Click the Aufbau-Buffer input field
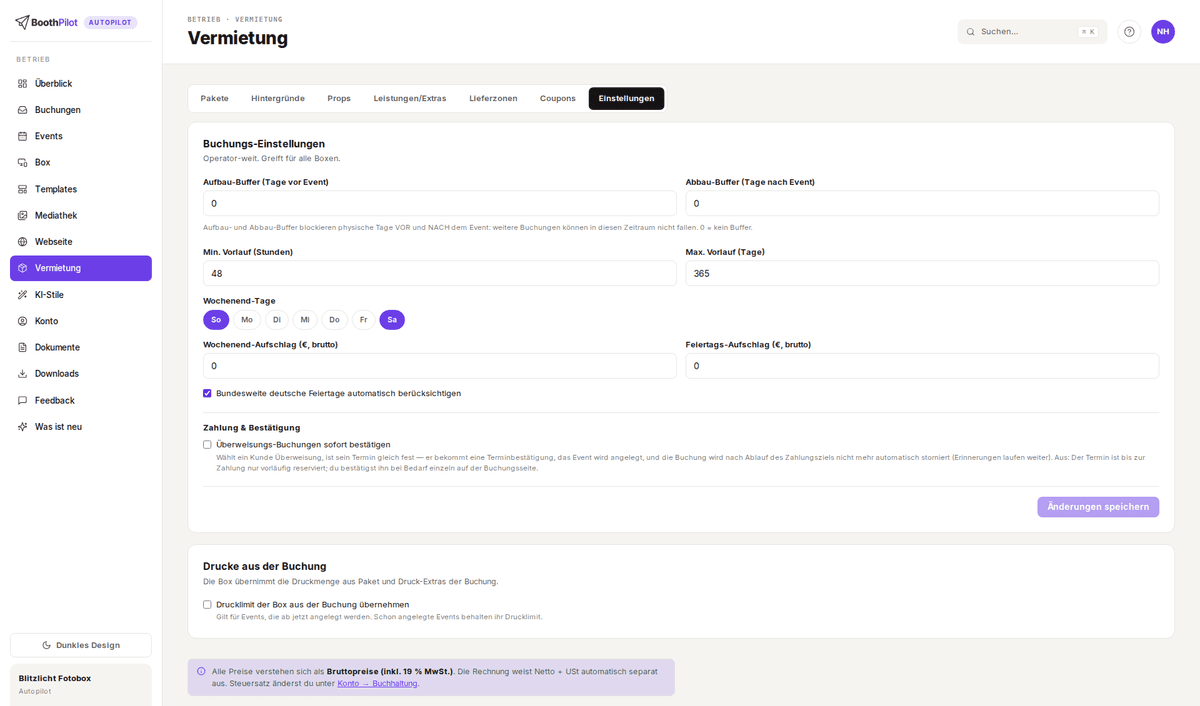This screenshot has height=706, width=1200. point(440,203)
